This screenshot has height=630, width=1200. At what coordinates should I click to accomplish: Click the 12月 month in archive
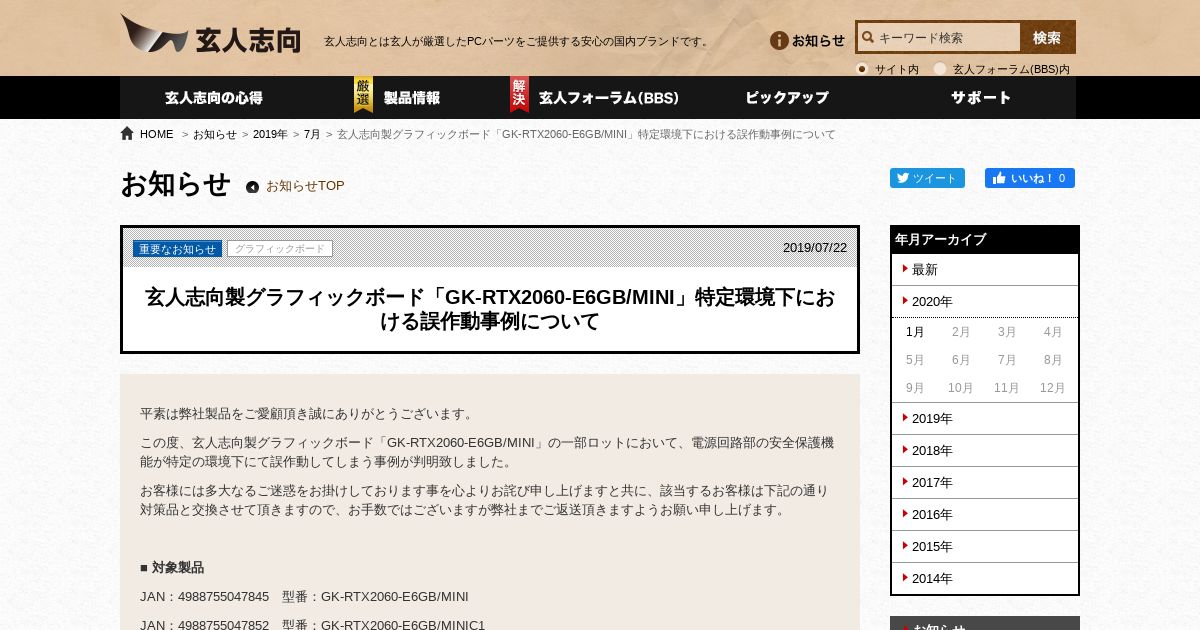tap(1053, 388)
